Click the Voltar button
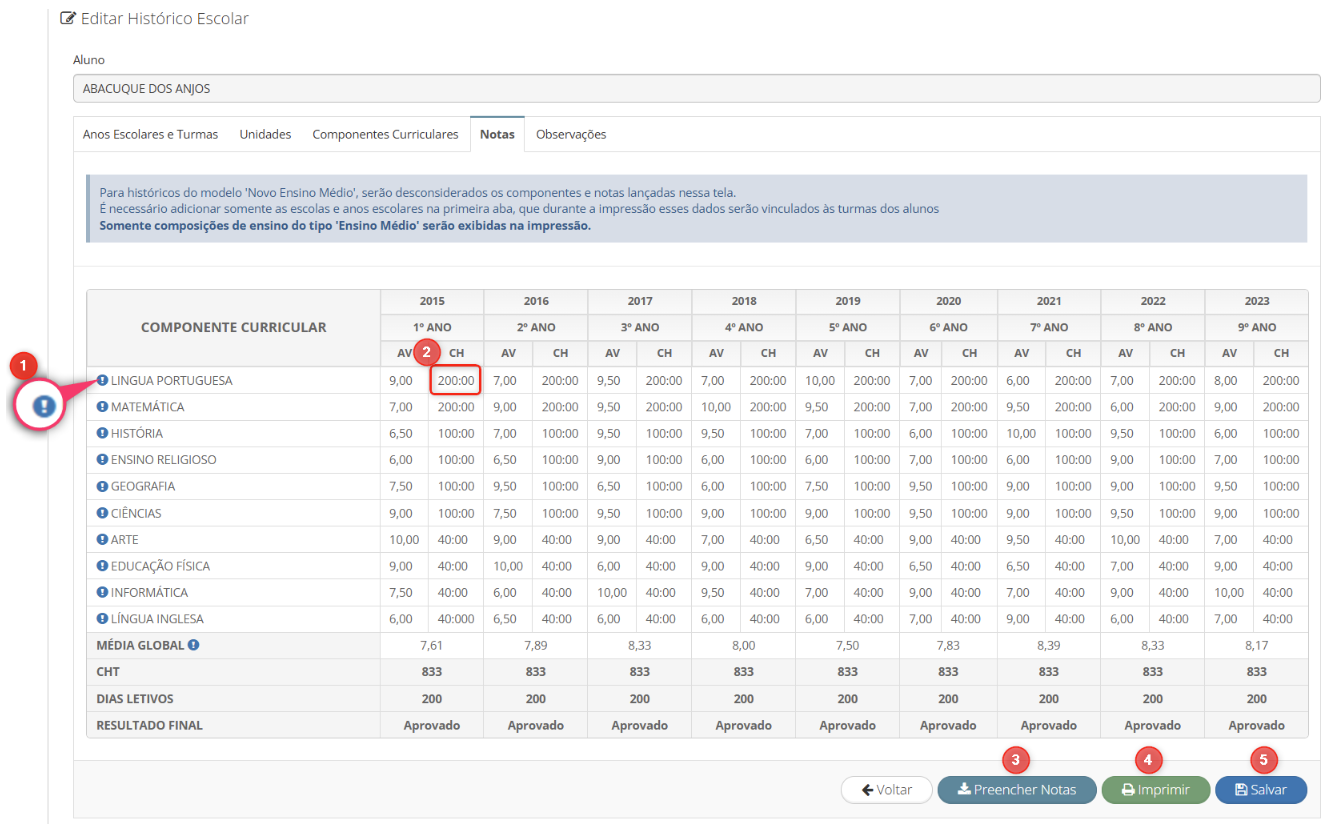 [887, 790]
